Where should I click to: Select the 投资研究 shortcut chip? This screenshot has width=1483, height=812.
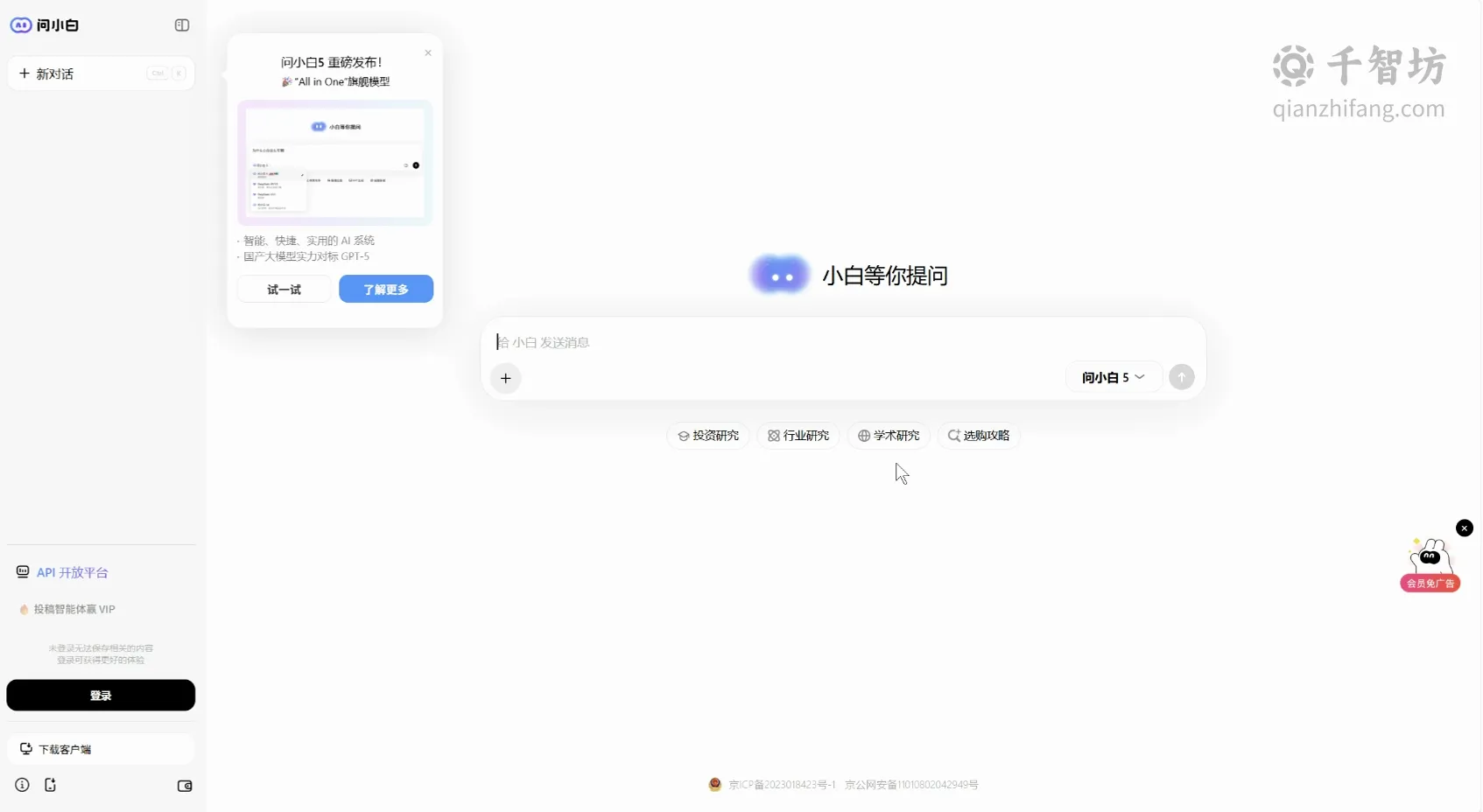pos(708,436)
